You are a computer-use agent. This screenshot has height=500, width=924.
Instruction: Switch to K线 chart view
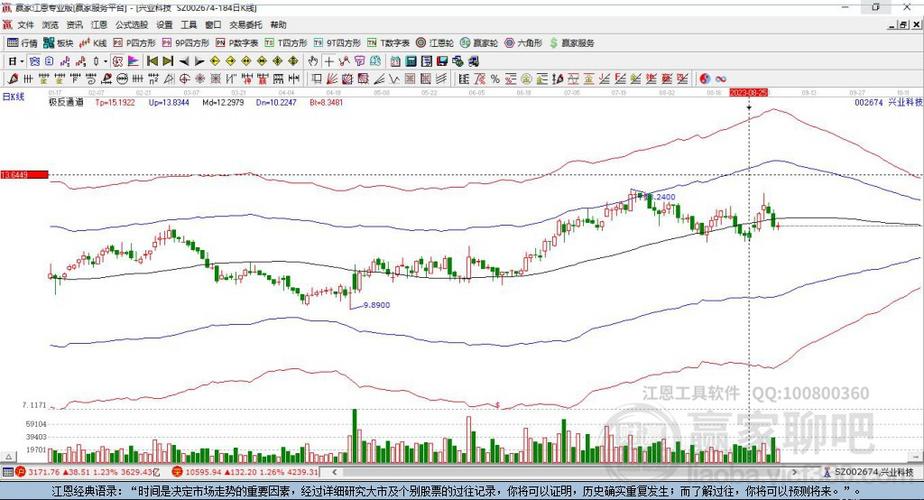pos(93,43)
